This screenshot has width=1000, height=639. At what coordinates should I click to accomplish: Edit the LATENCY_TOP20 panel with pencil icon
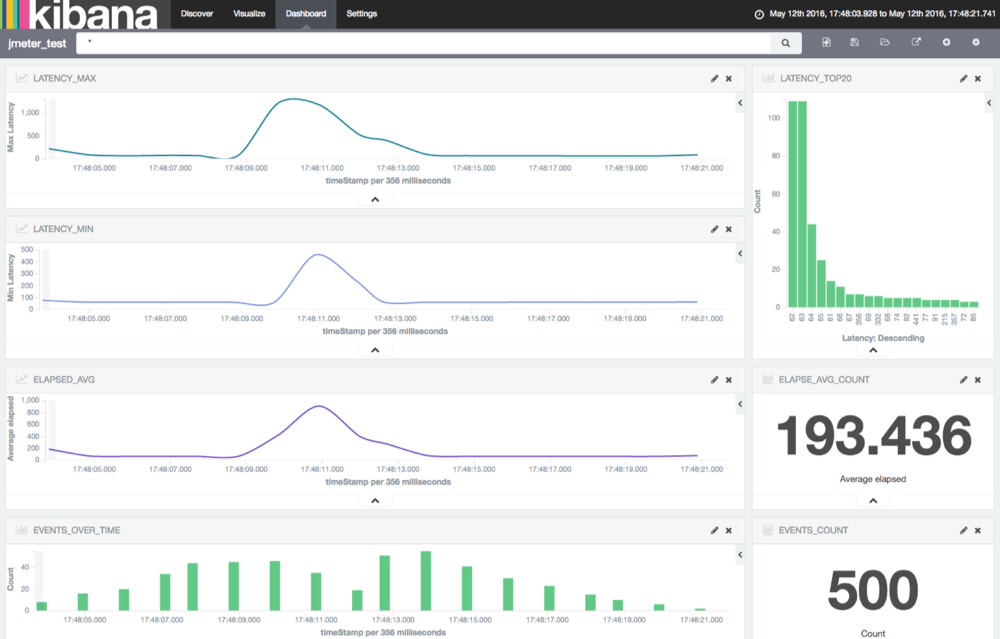963,78
